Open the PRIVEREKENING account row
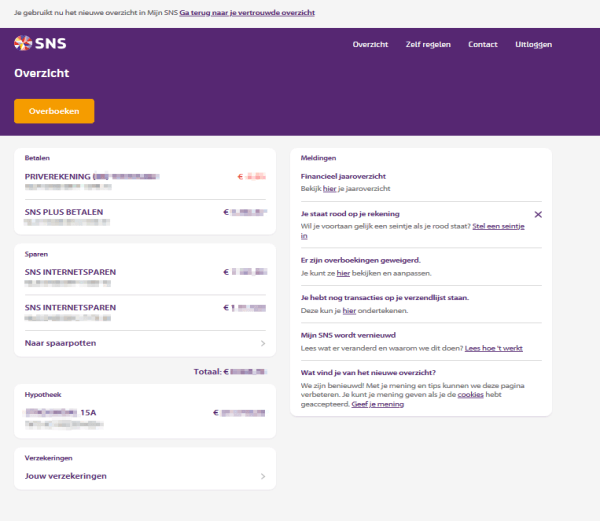The width and height of the screenshot is (600, 521). click(x=145, y=181)
